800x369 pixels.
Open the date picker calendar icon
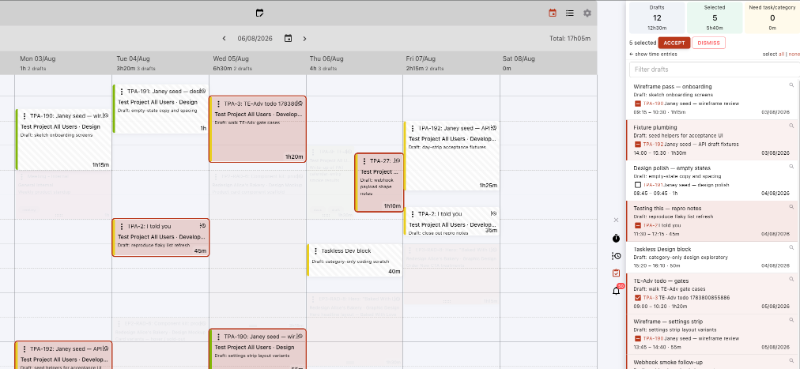click(288, 38)
